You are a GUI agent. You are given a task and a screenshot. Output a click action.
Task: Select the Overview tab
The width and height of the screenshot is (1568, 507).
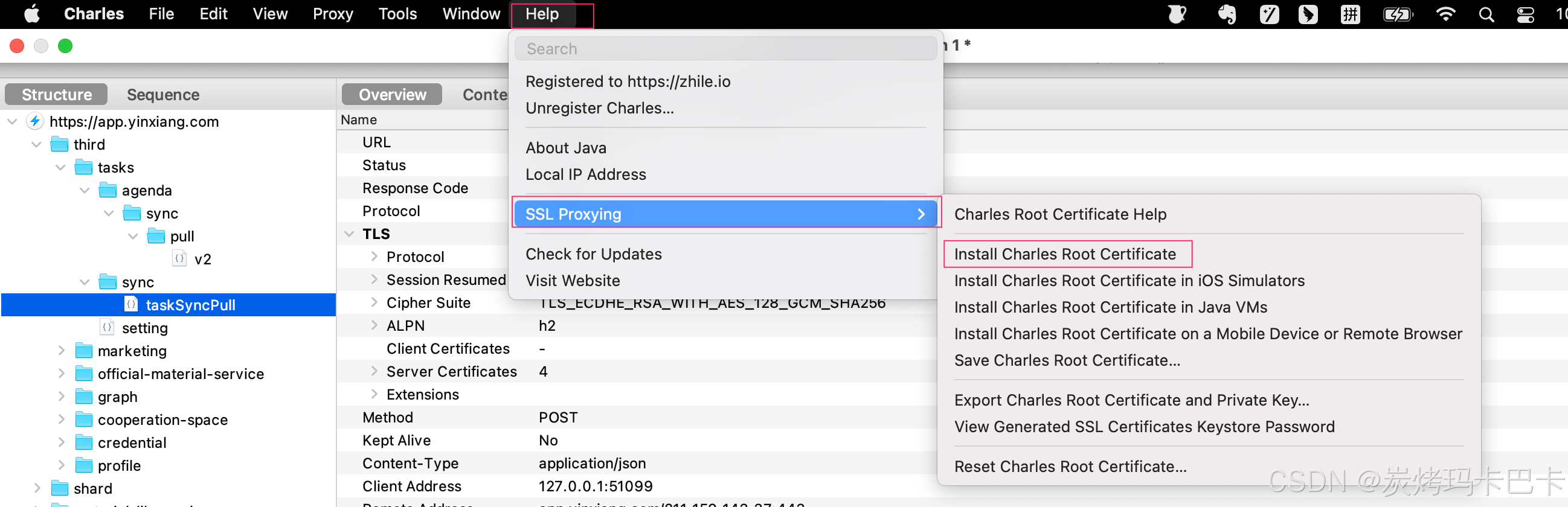tap(392, 95)
